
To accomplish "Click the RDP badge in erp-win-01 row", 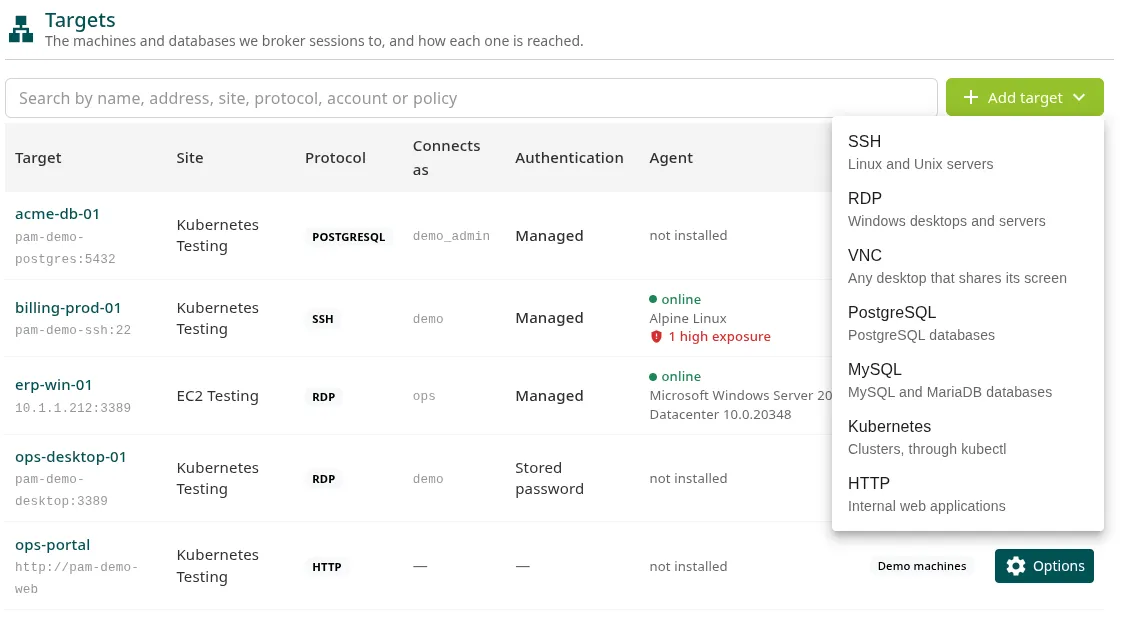I will click(x=323, y=397).
